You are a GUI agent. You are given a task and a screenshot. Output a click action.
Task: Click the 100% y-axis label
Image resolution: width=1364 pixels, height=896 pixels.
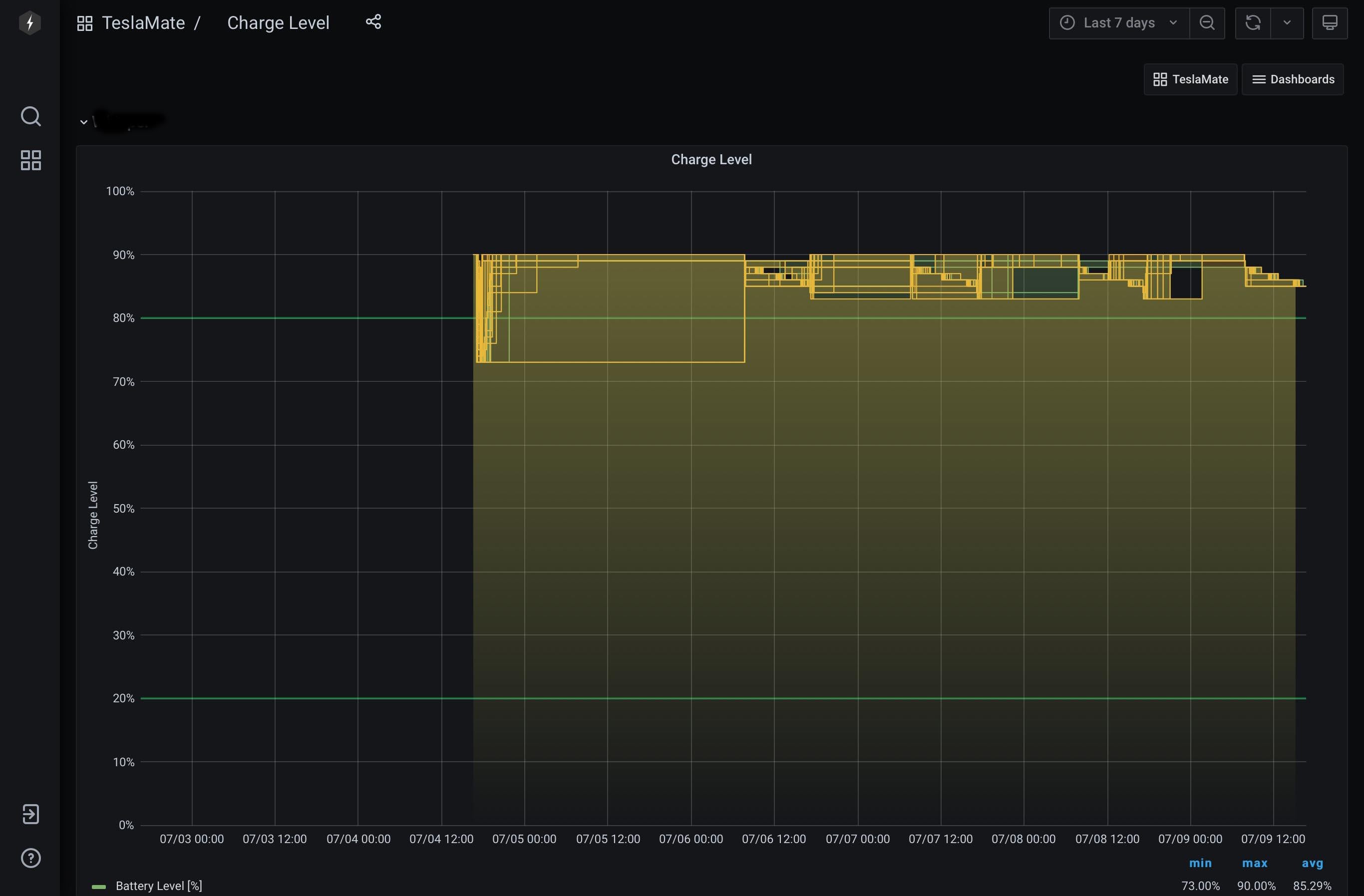tap(120, 191)
